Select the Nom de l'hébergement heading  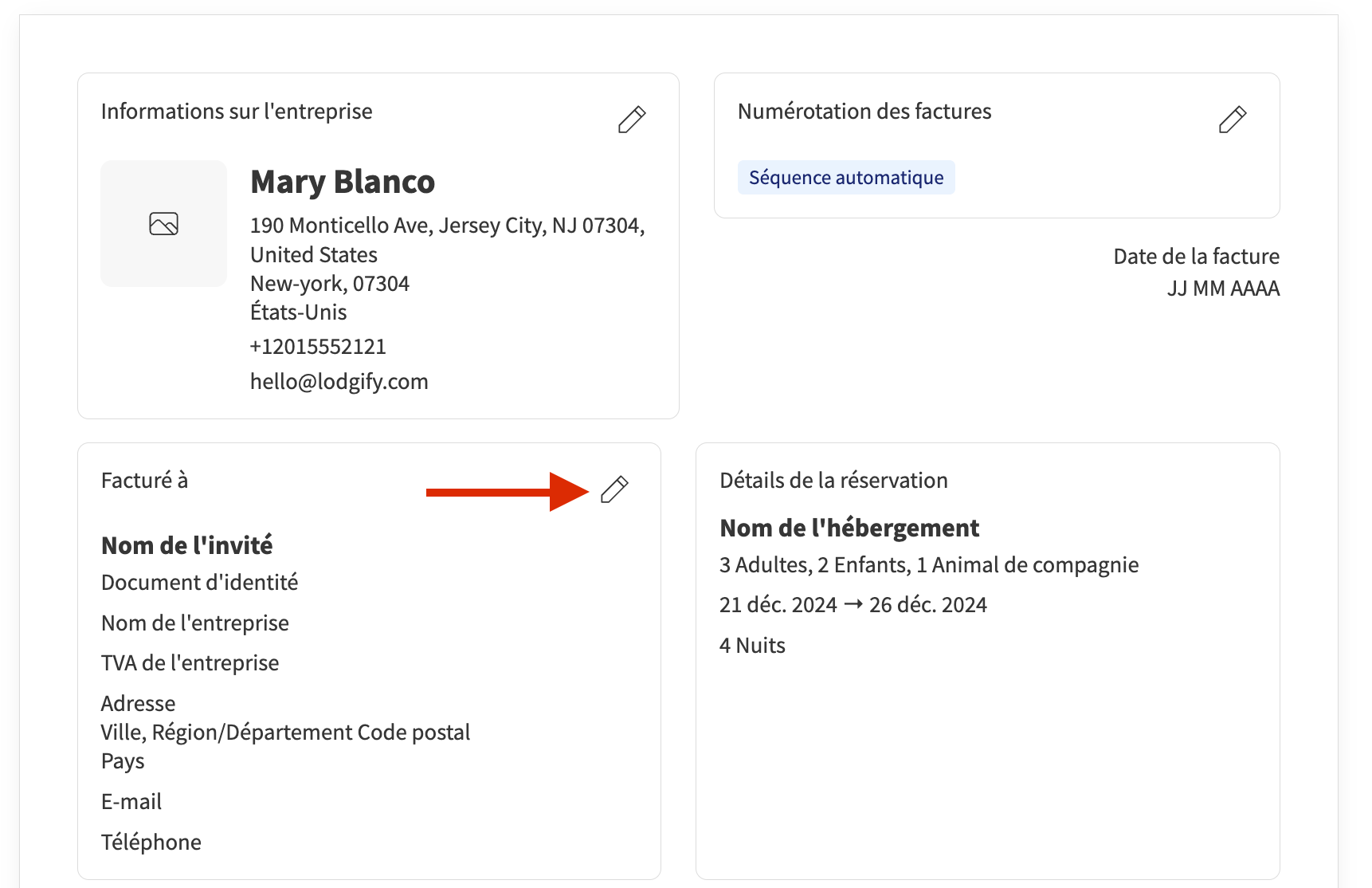tap(849, 528)
